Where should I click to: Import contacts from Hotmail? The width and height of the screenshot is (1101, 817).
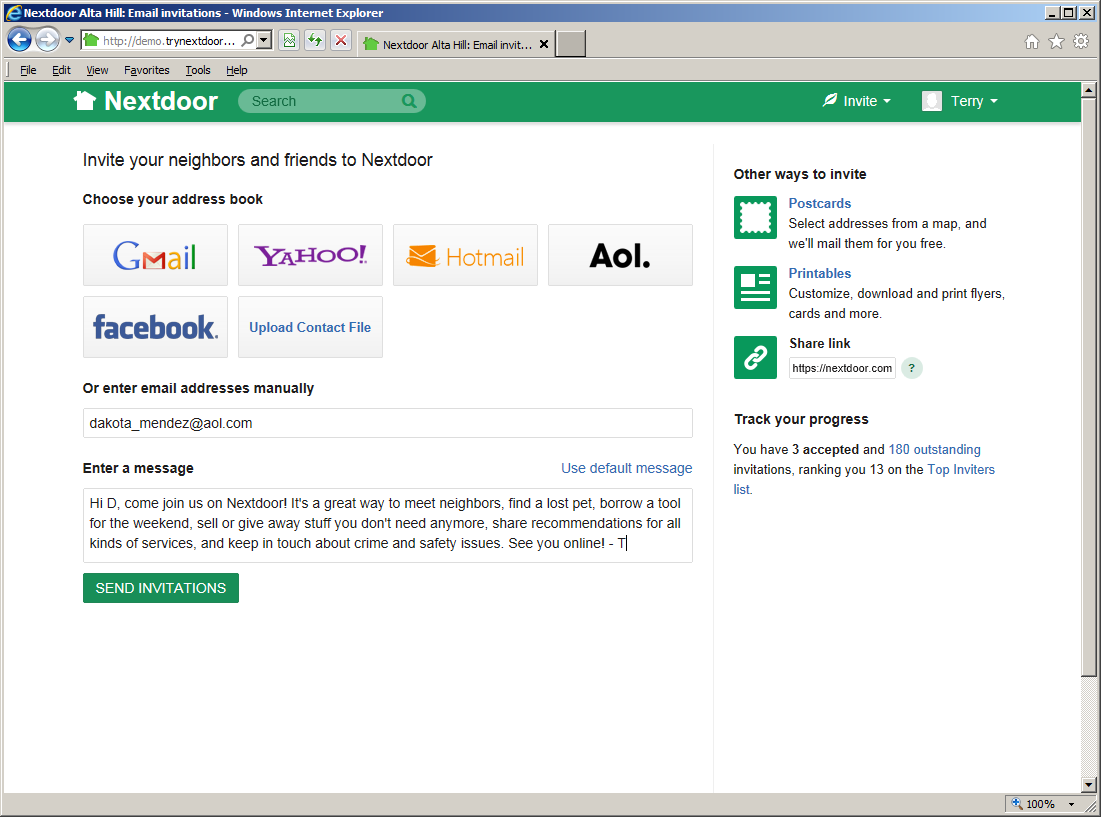coord(465,255)
